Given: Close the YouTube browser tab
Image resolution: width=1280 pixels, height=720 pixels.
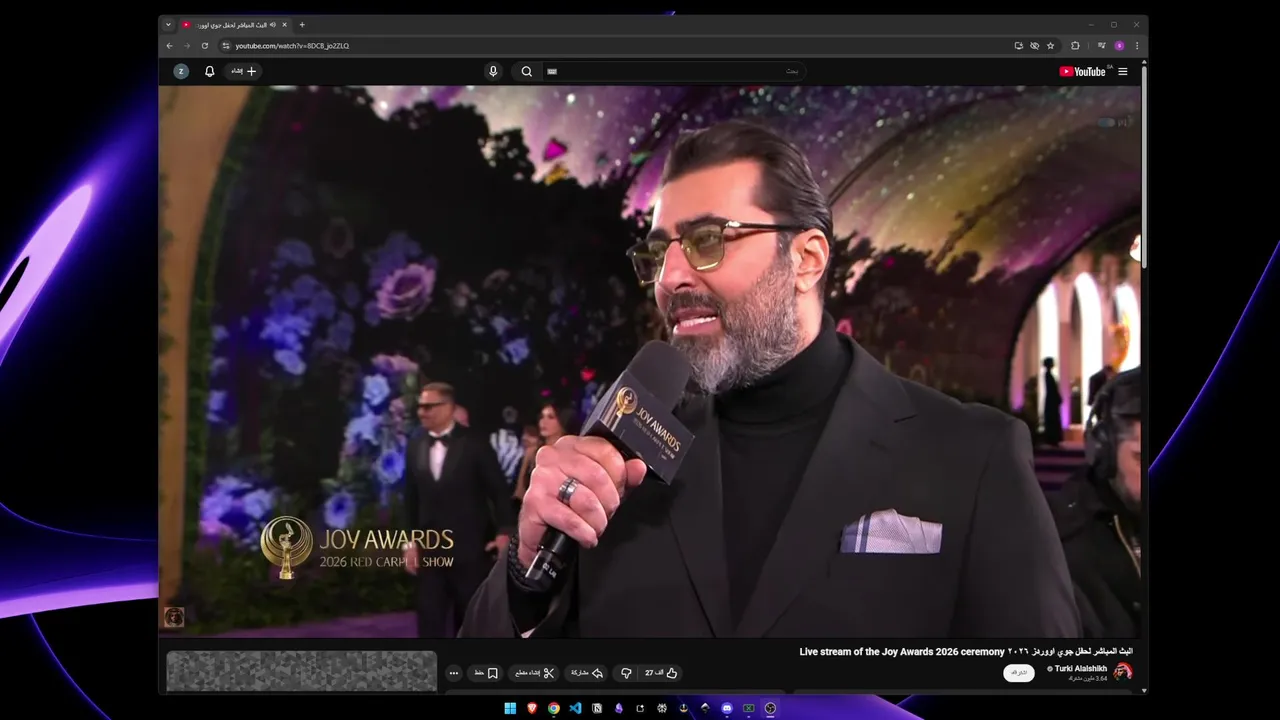Looking at the screenshot, I should [285, 25].
